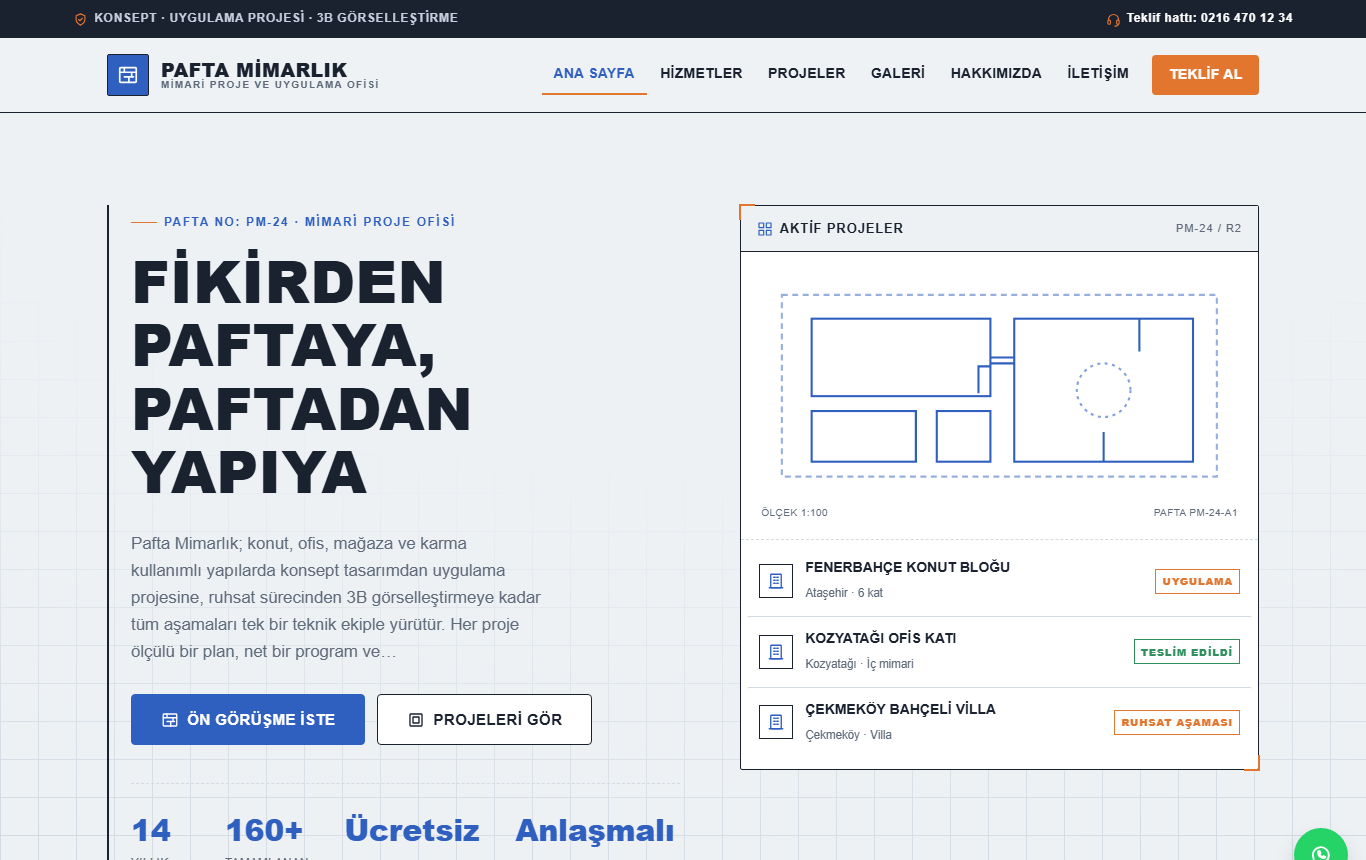Click the Çekmeköy Bahçeli Villa building icon
This screenshot has width=1366, height=860.
776,722
